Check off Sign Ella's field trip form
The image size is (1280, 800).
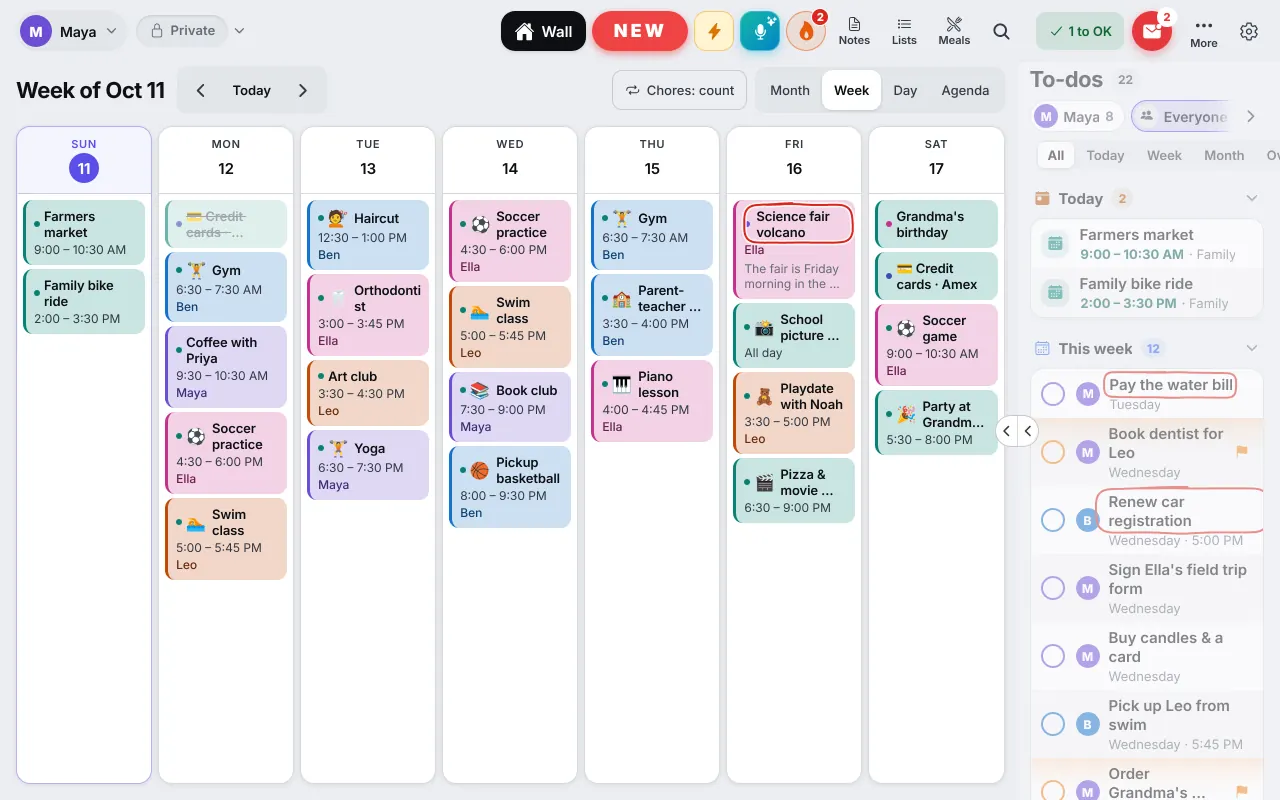(x=1053, y=588)
